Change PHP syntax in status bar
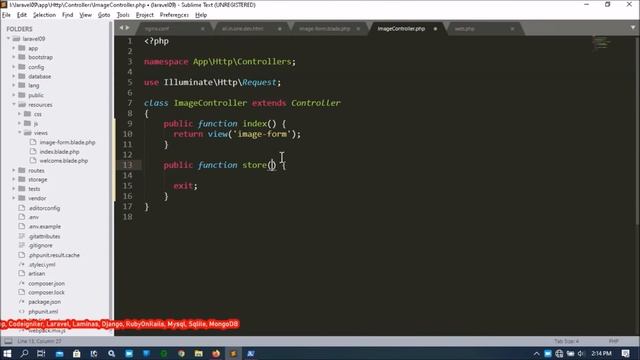 click(x=613, y=341)
